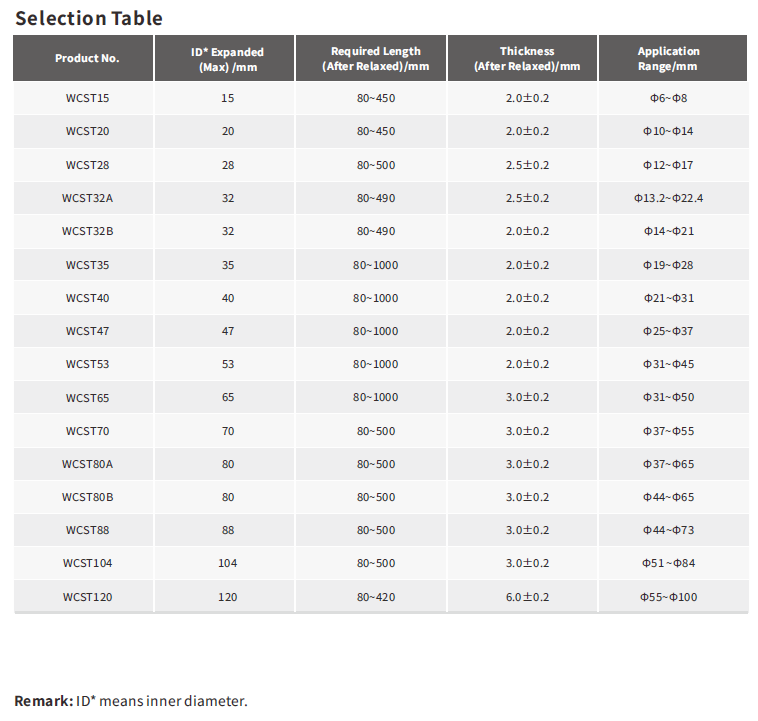Viewport: 758px width, 721px height.
Task: Click the ID* Expanded (Max) column header
Action: click(227, 58)
